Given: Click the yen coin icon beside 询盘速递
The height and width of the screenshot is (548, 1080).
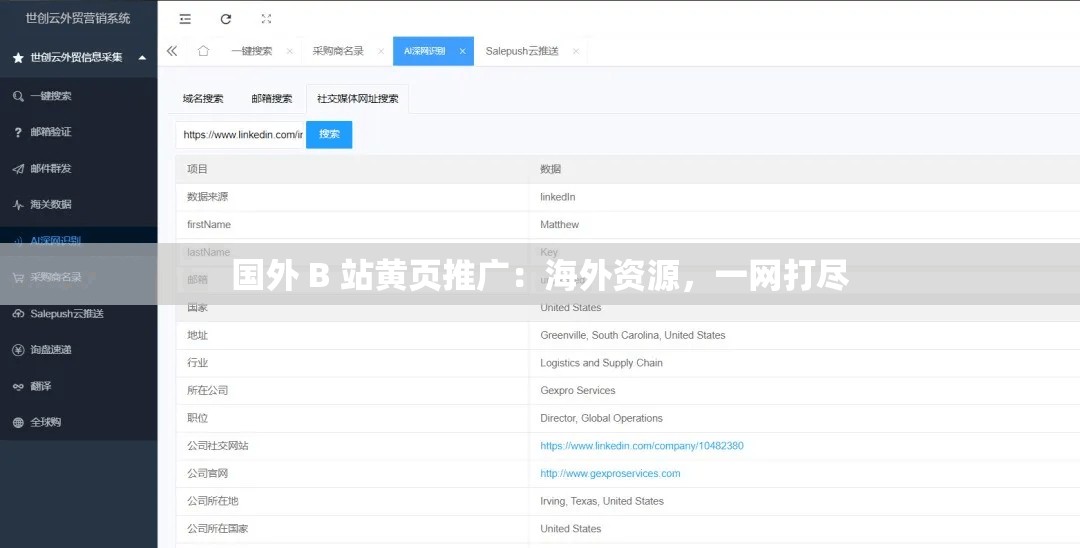Looking at the screenshot, I should coord(19,350).
